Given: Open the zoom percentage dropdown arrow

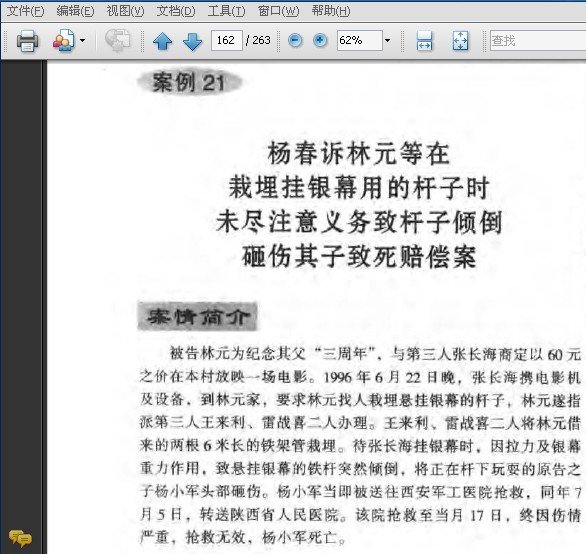Looking at the screenshot, I should tap(388, 40).
